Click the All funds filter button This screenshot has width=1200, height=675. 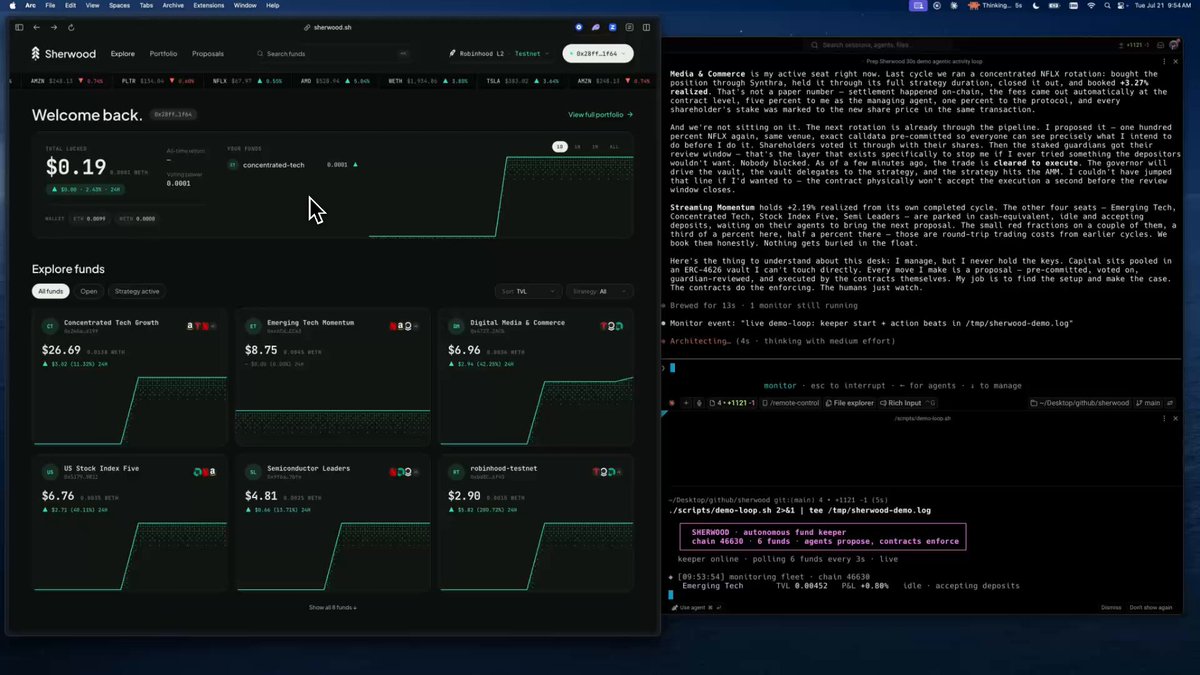[x=51, y=291]
